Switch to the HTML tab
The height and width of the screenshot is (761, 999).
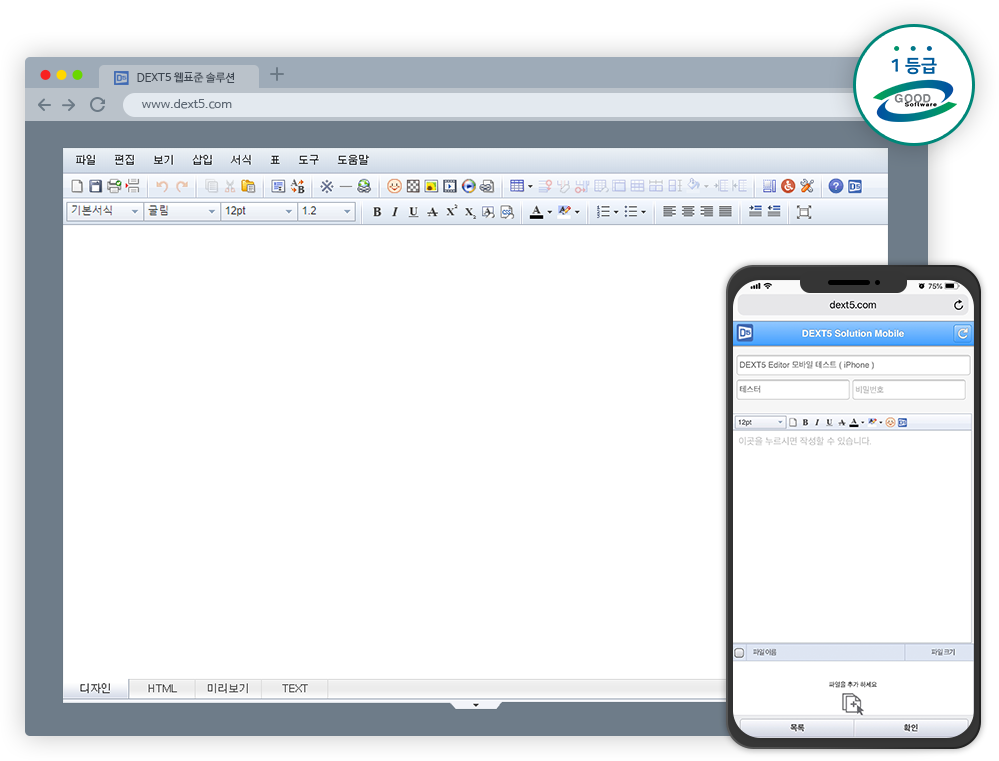pyautogui.click(x=162, y=688)
